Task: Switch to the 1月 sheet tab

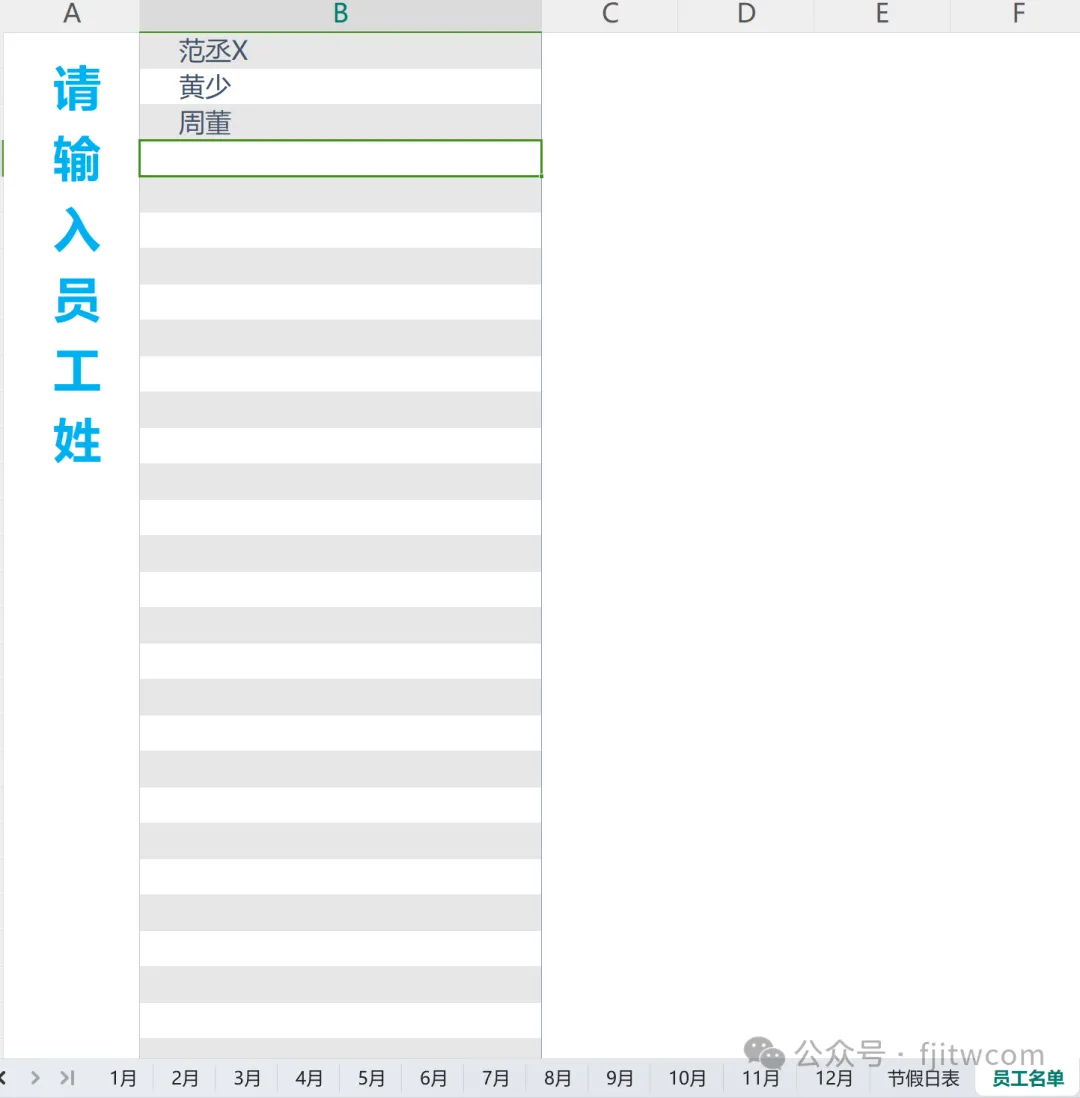Action: click(x=123, y=1078)
